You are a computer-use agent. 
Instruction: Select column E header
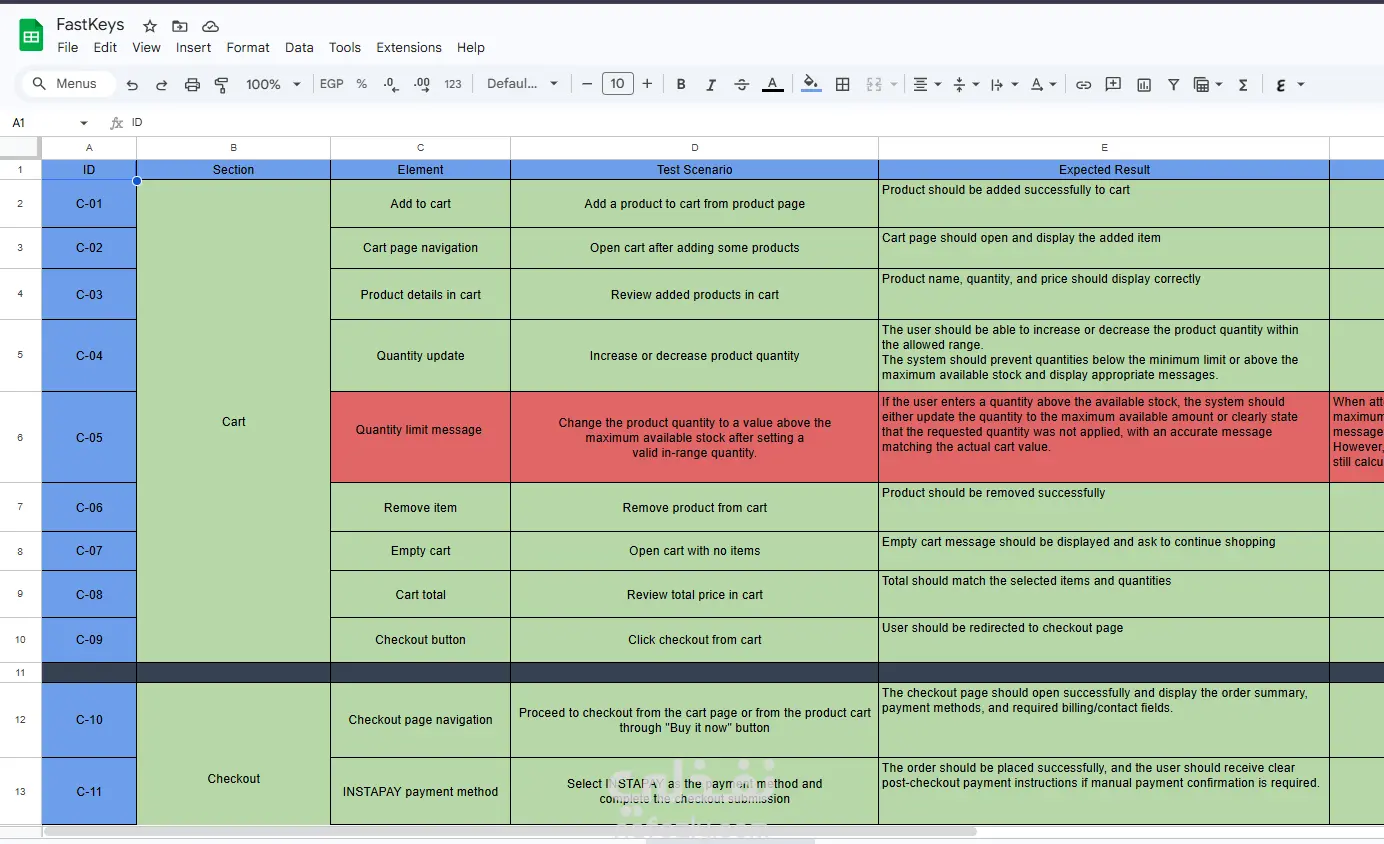tap(1104, 148)
